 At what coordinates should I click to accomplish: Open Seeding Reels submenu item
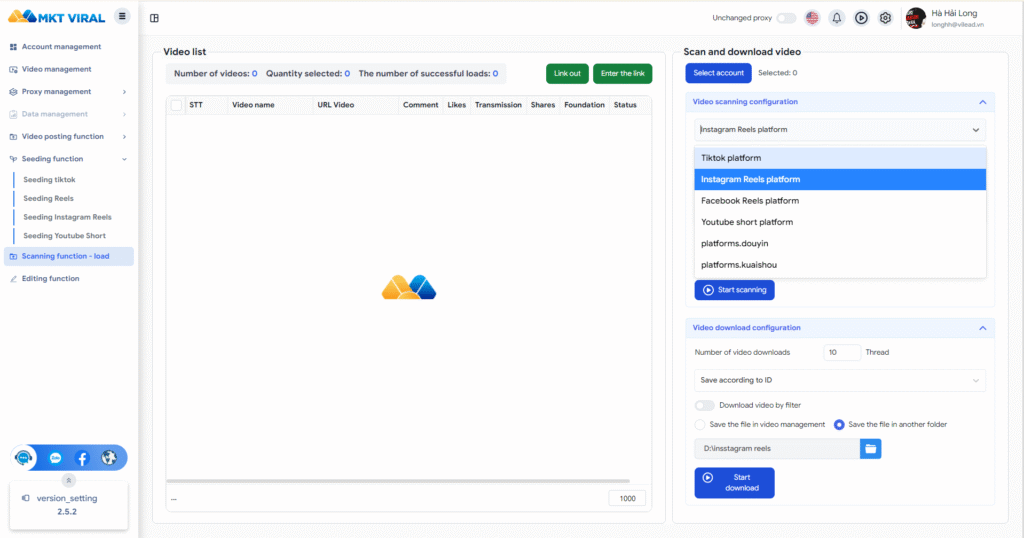48,198
